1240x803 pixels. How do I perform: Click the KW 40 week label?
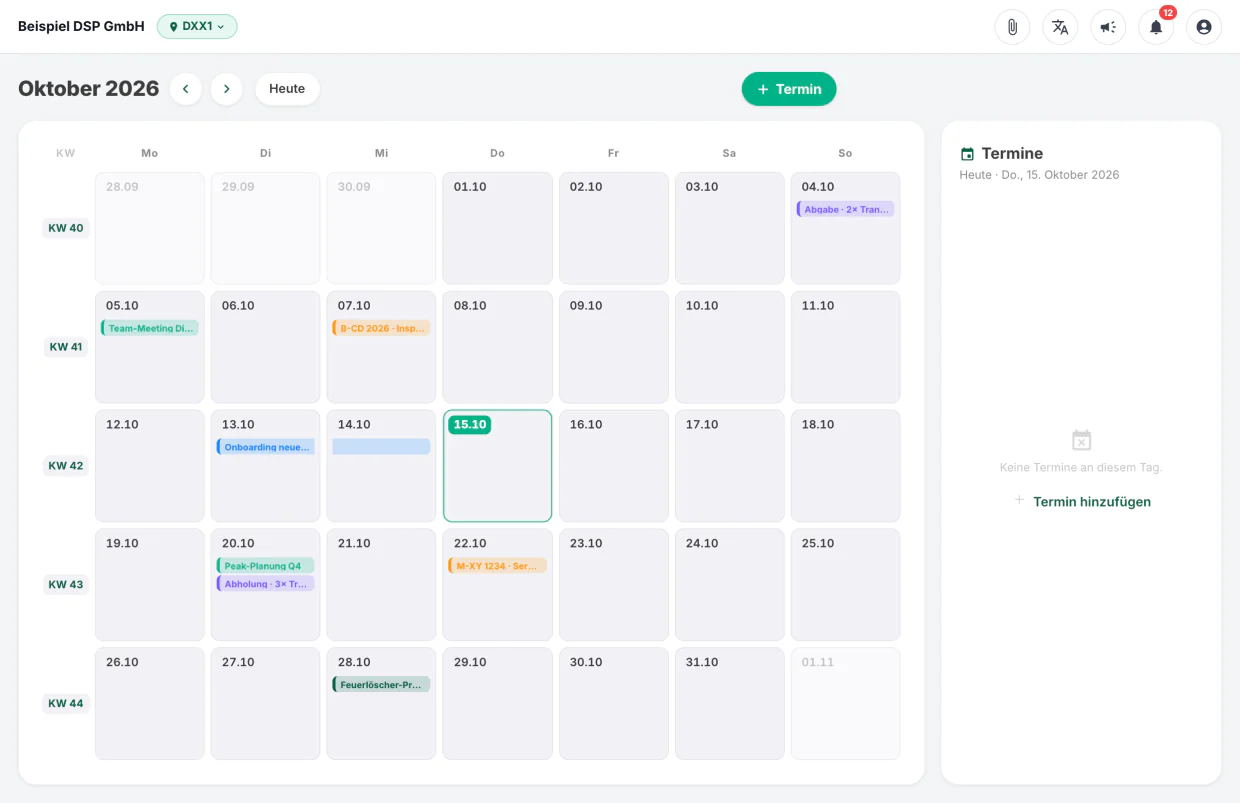66,228
